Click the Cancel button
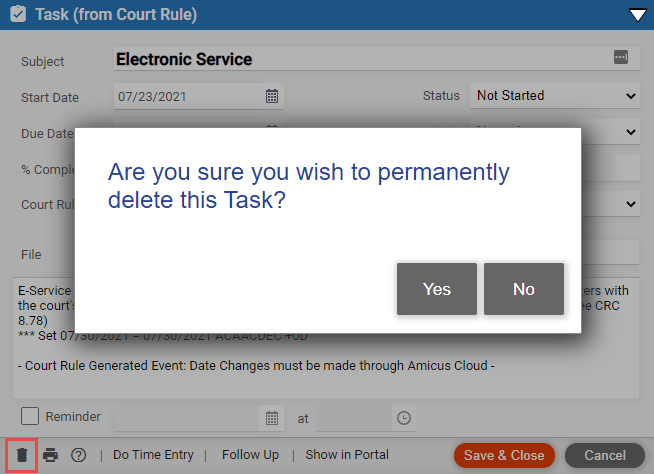654x474 pixels. point(605,455)
